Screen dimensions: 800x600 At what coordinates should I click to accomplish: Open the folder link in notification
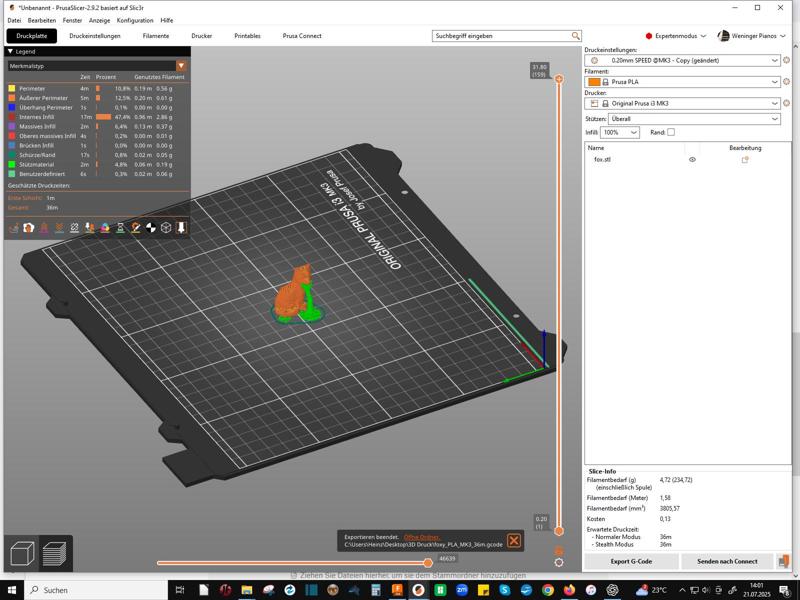tap(421, 537)
